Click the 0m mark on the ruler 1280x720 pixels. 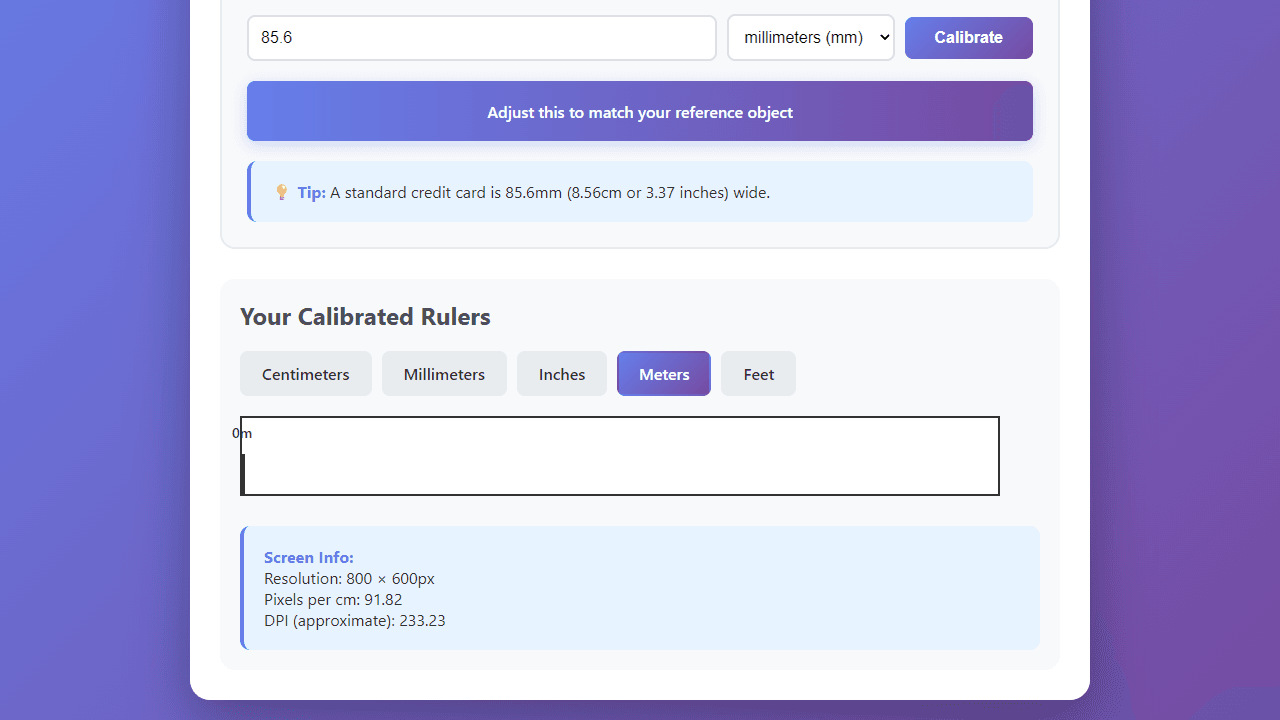(x=242, y=433)
